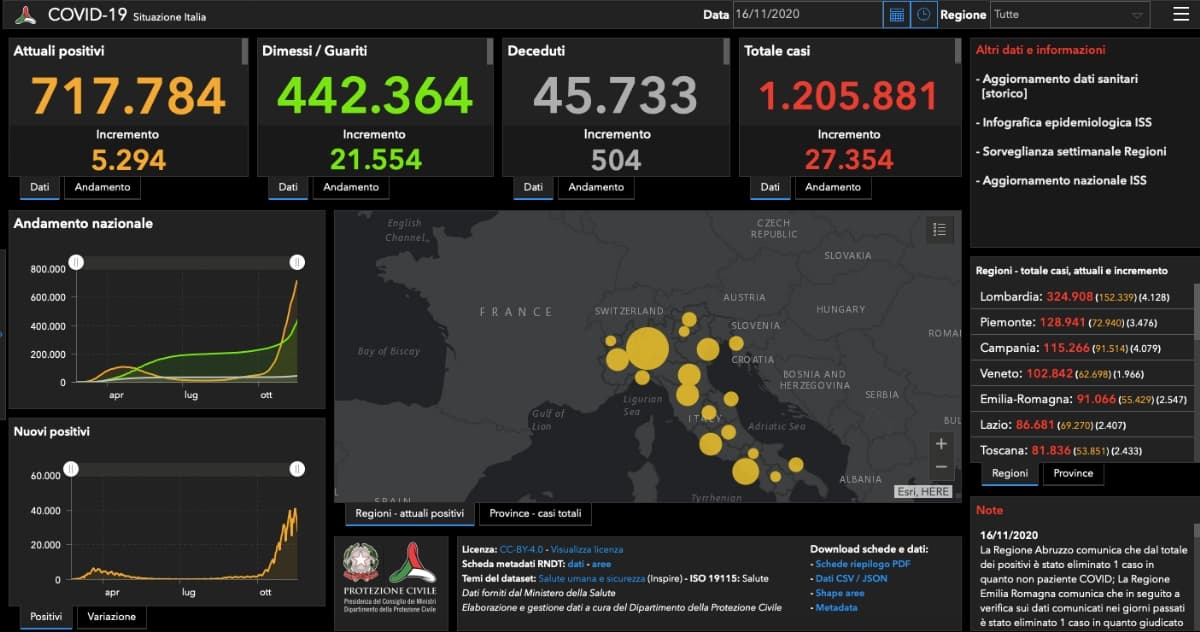Switch the chart to Variazione
This screenshot has height=632, width=1200.
[111, 617]
